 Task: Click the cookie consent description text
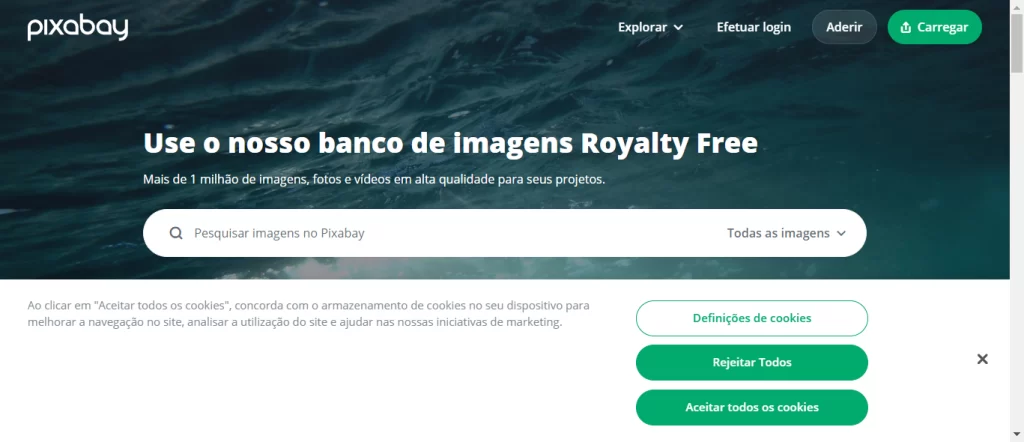click(308, 314)
